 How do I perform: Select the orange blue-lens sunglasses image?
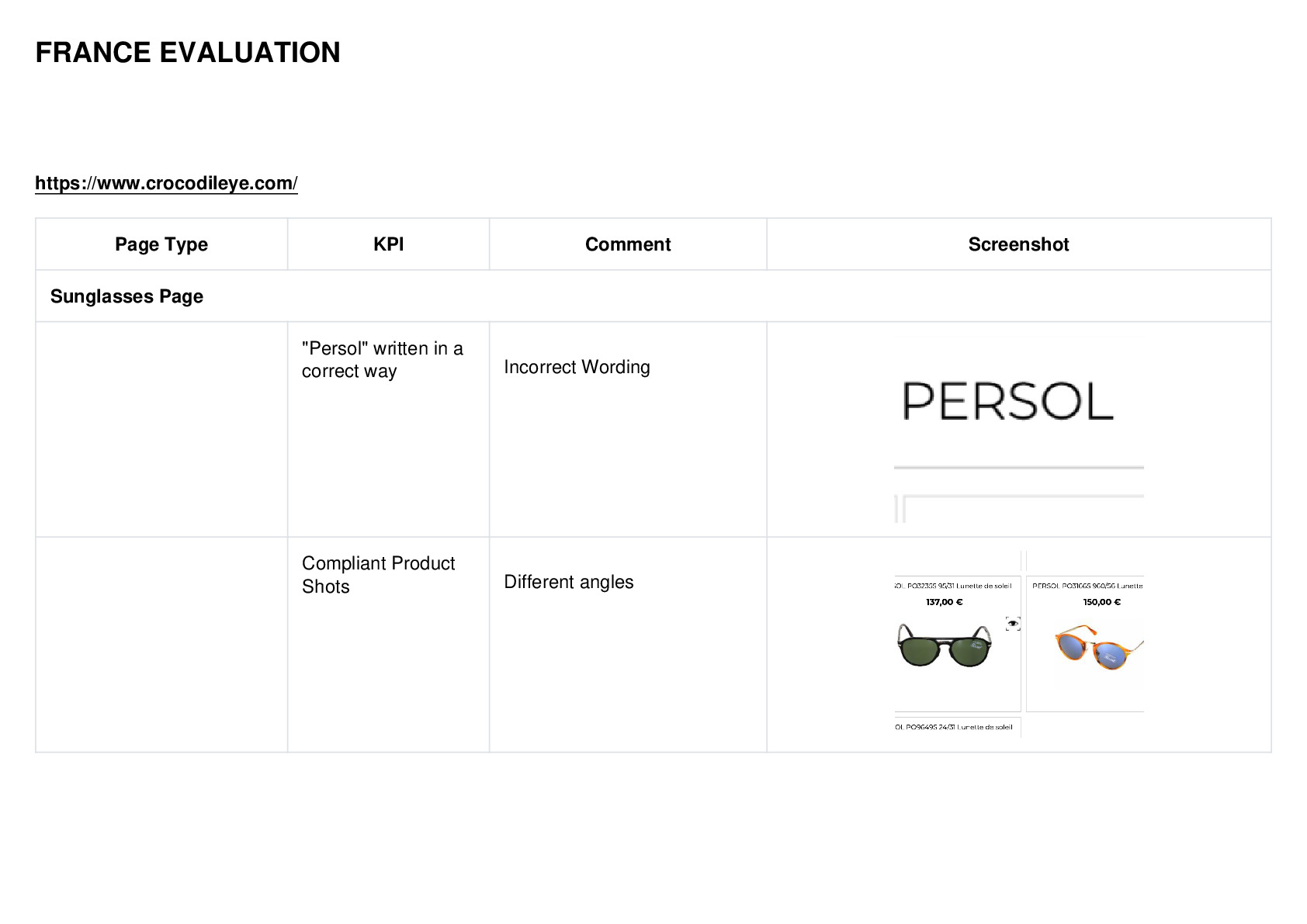(x=1098, y=648)
